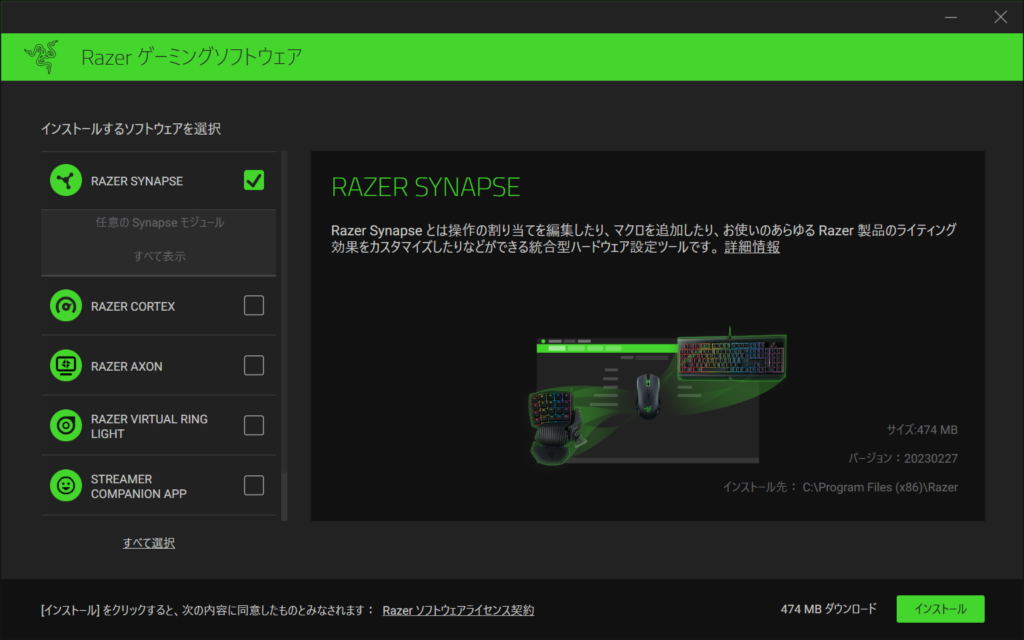Viewport: 1024px width, 640px height.
Task: Open Razer ソフトウェアライセンス契約 link
Action: 458,610
